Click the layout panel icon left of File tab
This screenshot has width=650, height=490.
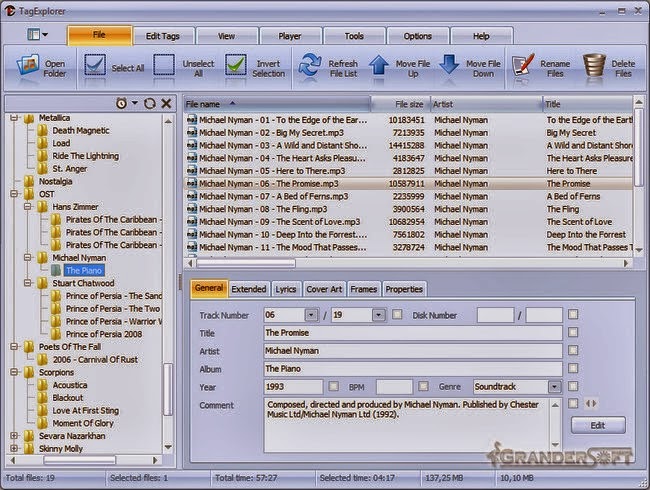pyautogui.click(x=34, y=34)
